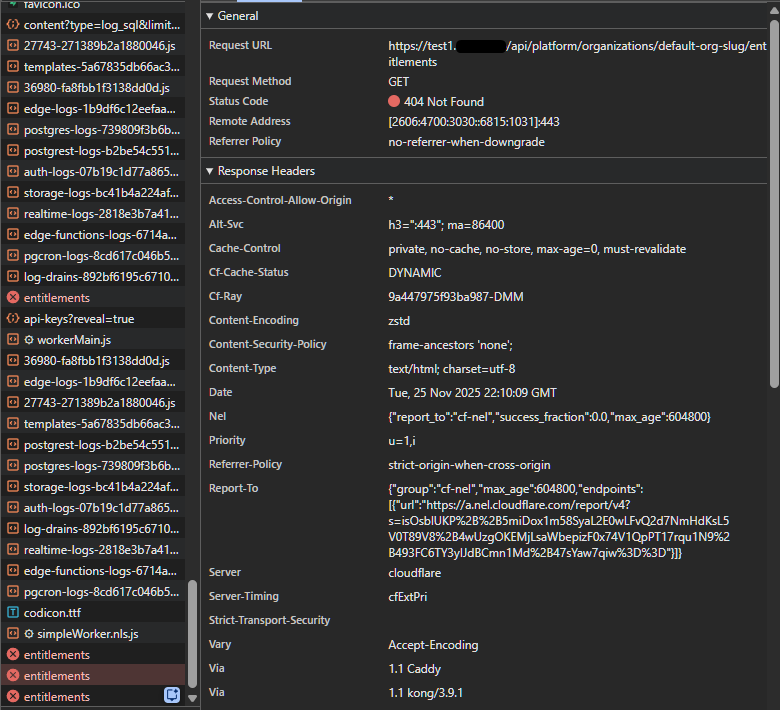Click the Cache-Control header value
The height and width of the screenshot is (710, 780).
click(537, 249)
